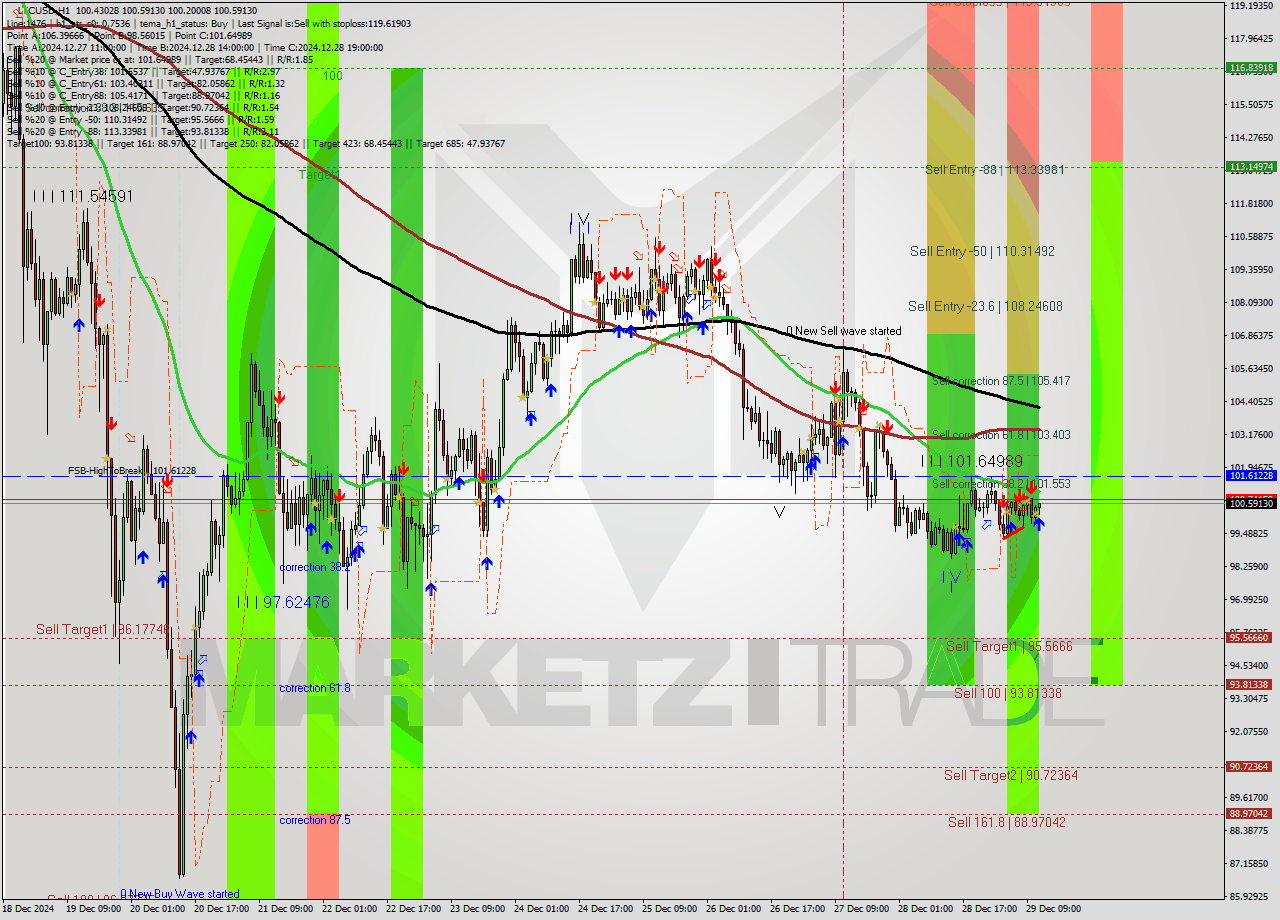Image resolution: width=1280 pixels, height=920 pixels.
Task: Click the 'Sell Entry -23.6 | 108.24608' label
Action: 985,307
